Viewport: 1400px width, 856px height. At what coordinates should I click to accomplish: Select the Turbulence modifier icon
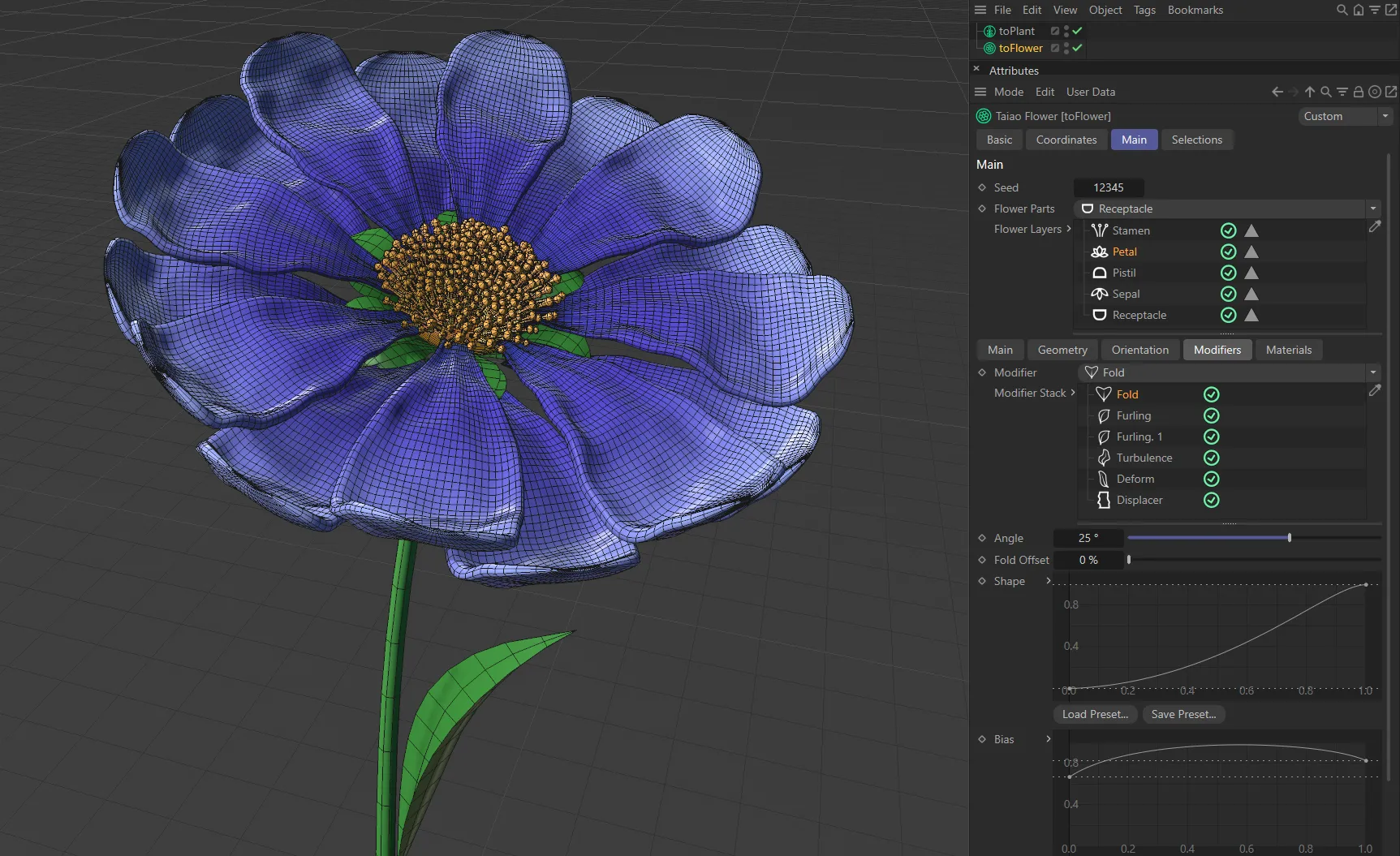(x=1104, y=458)
